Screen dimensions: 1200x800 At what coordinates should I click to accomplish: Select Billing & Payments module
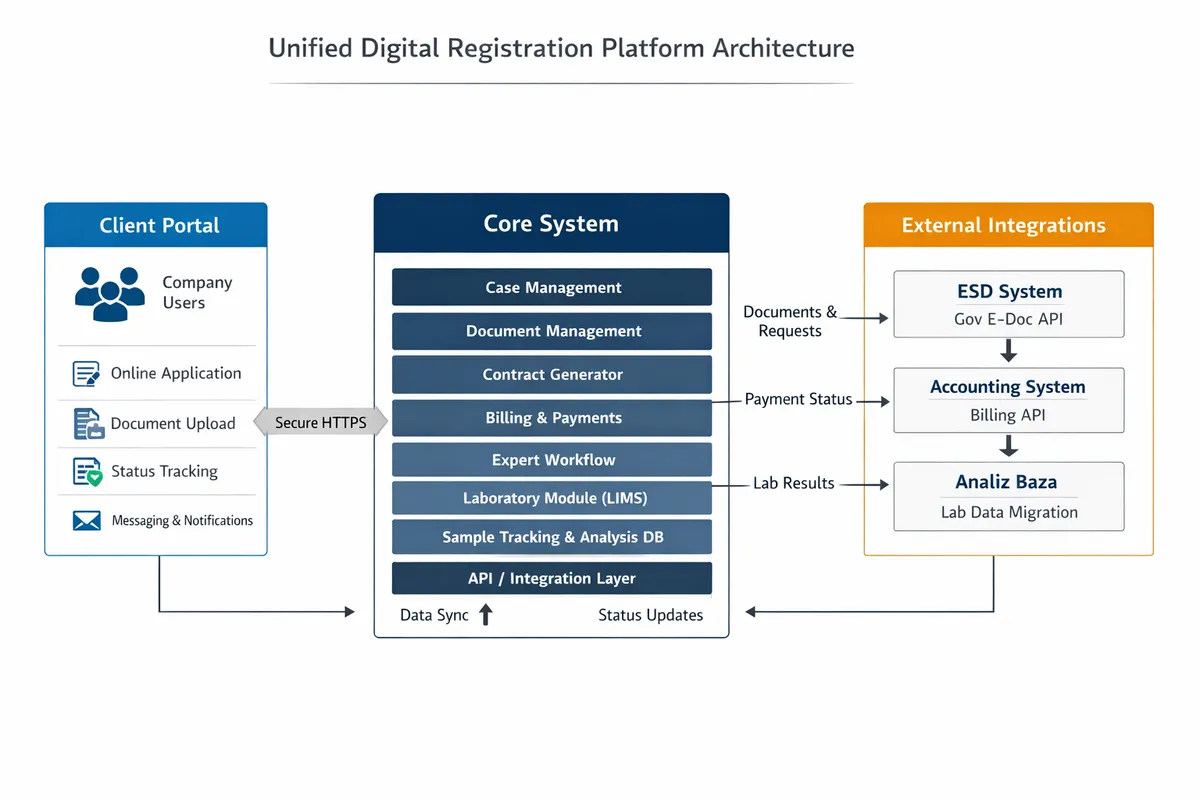click(552, 418)
